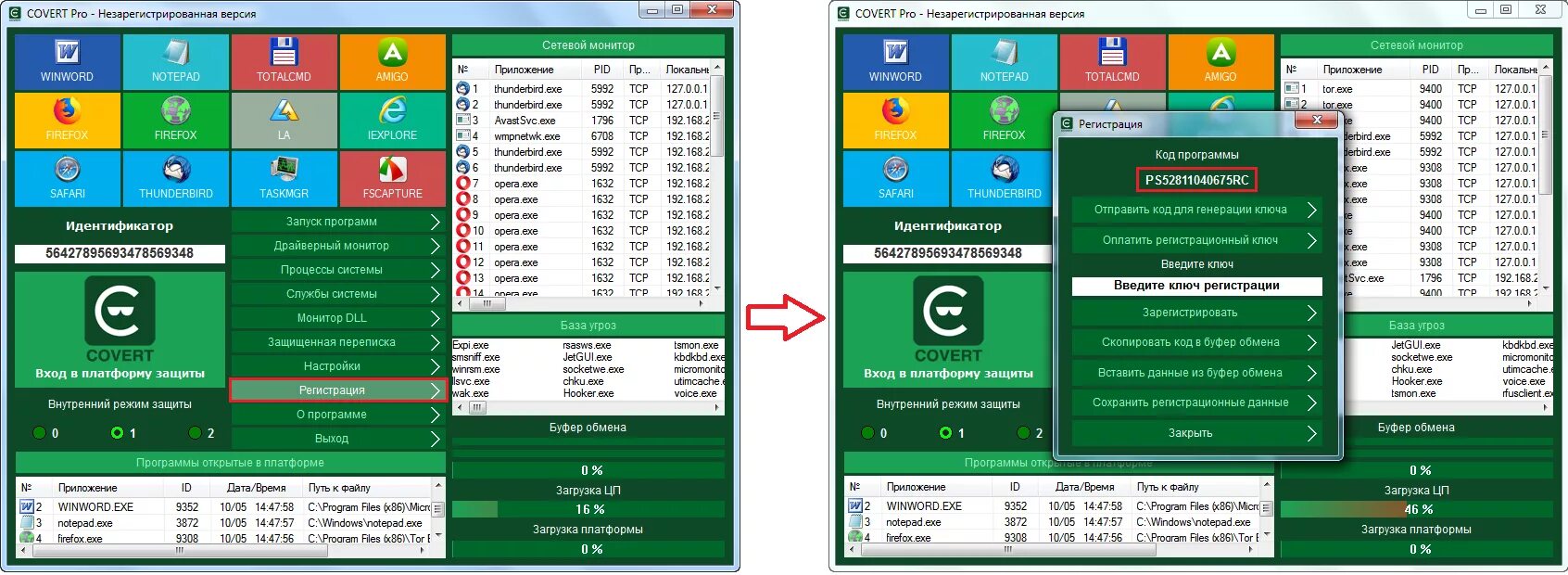The height and width of the screenshot is (575, 1568).
Task: Launch SAFARI tile in left window
Action: tap(68, 178)
